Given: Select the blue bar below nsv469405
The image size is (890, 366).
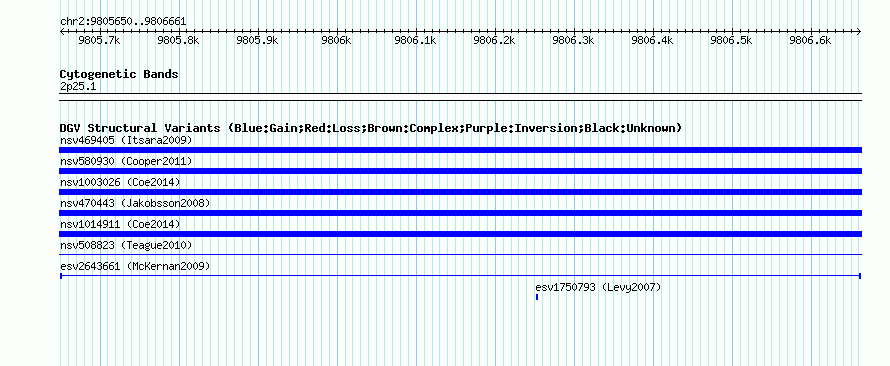Looking at the screenshot, I should tap(461, 150).
